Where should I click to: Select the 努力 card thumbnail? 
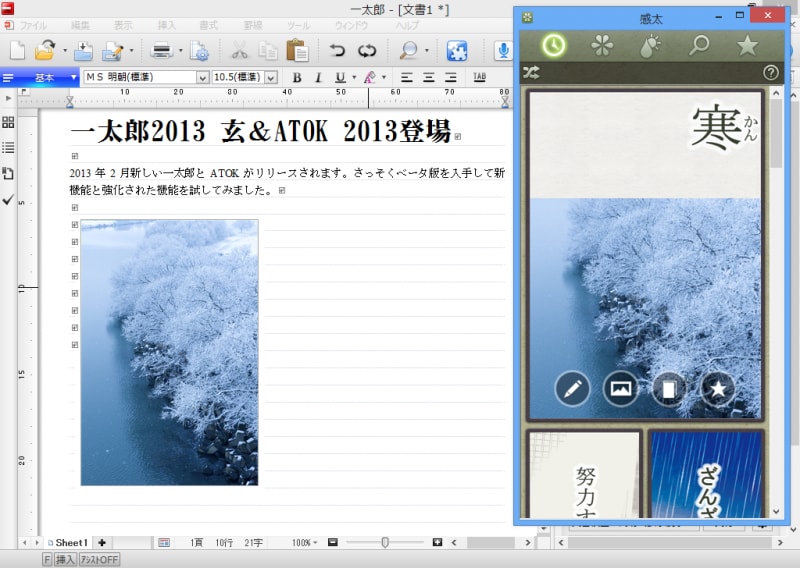pos(584,474)
